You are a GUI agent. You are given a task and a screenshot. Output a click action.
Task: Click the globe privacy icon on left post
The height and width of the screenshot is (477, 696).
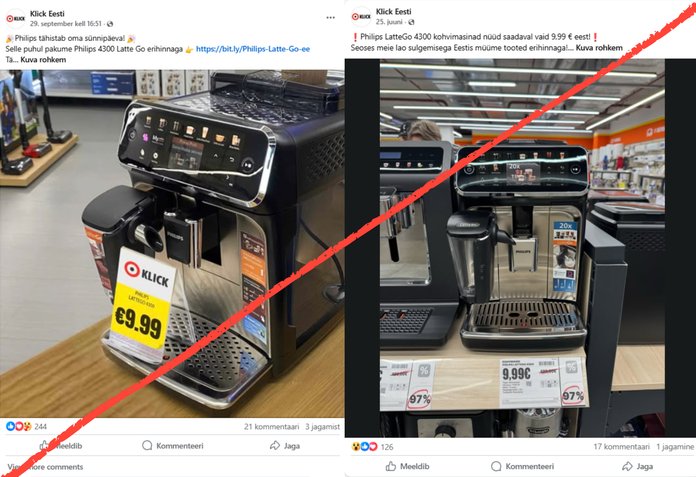[x=110, y=24]
